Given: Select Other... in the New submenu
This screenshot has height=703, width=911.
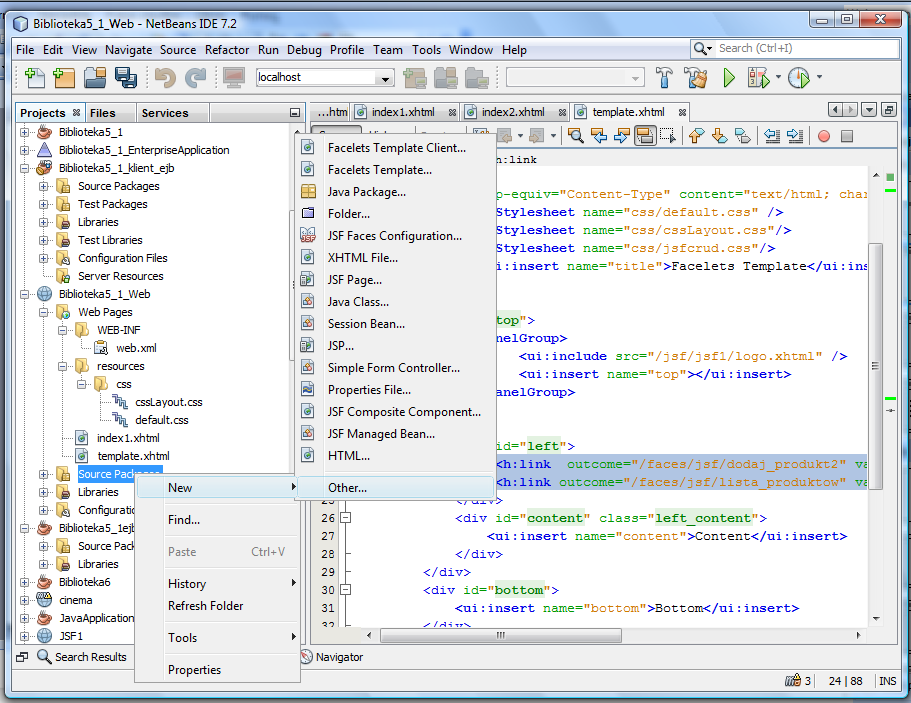Looking at the screenshot, I should [x=396, y=488].
